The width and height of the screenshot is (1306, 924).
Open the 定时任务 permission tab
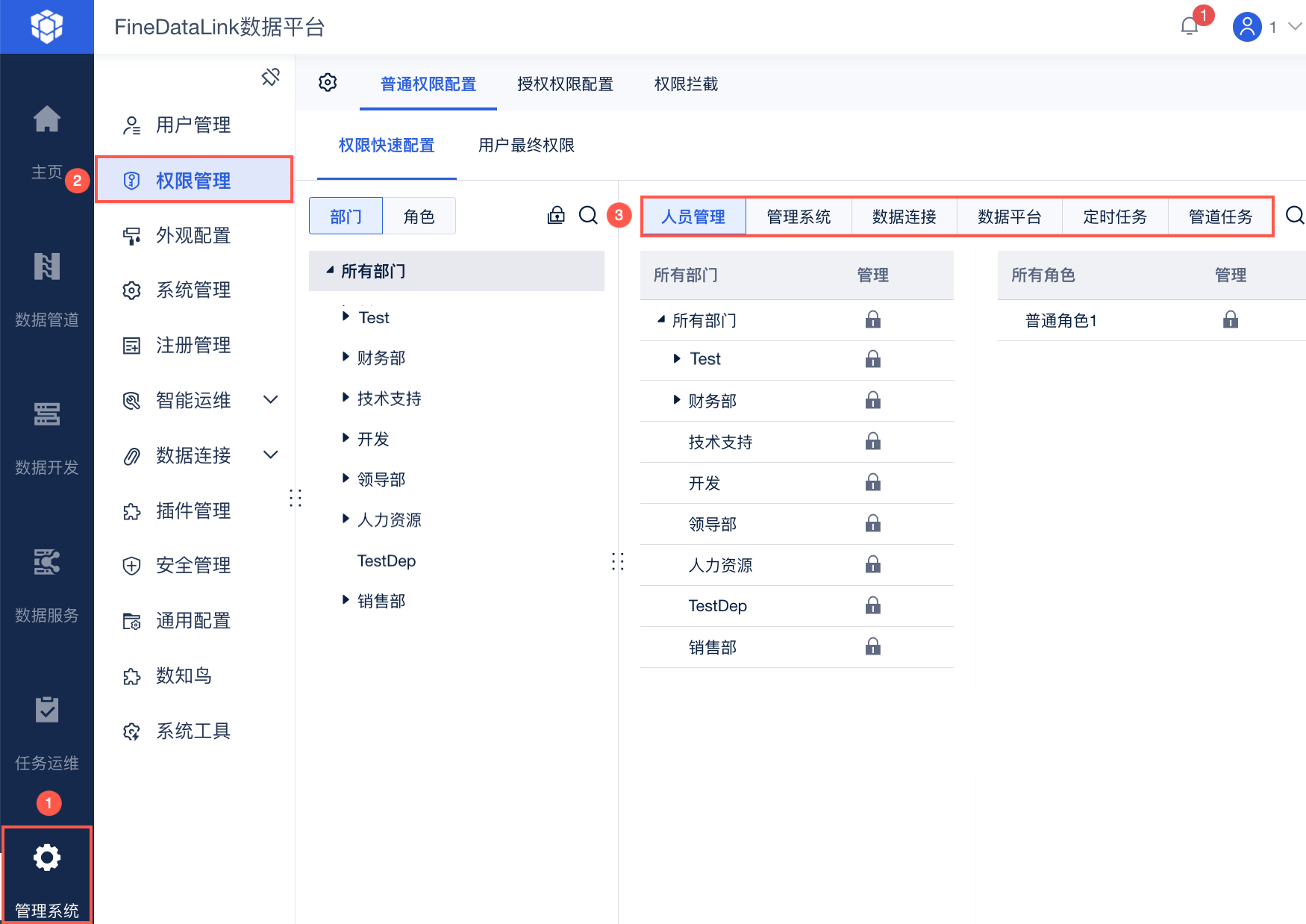pos(1115,217)
